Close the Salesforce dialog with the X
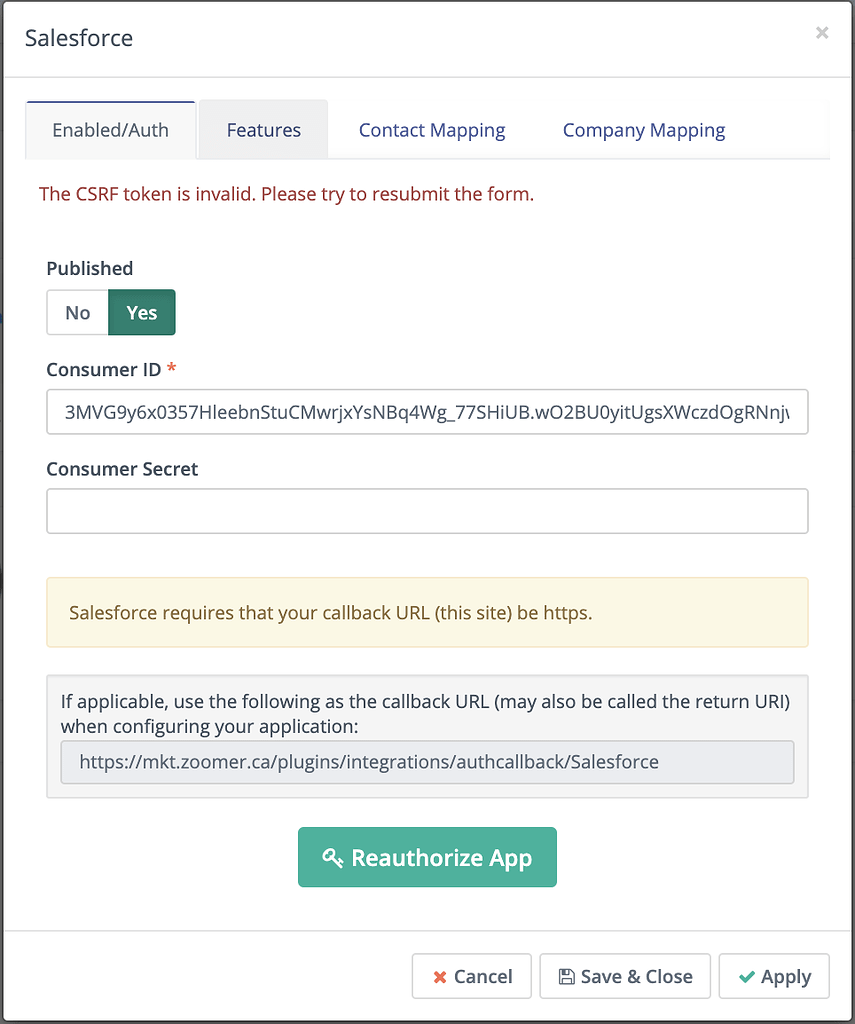Image resolution: width=855 pixels, height=1024 pixels. point(822,33)
